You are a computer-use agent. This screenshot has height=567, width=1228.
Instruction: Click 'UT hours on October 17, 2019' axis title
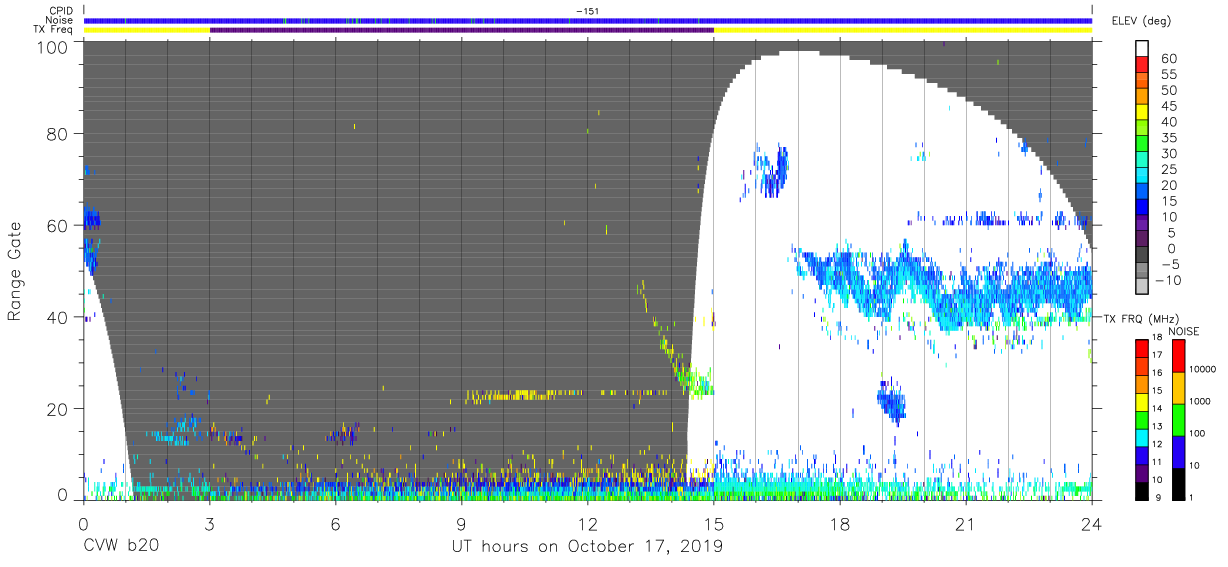(586, 547)
